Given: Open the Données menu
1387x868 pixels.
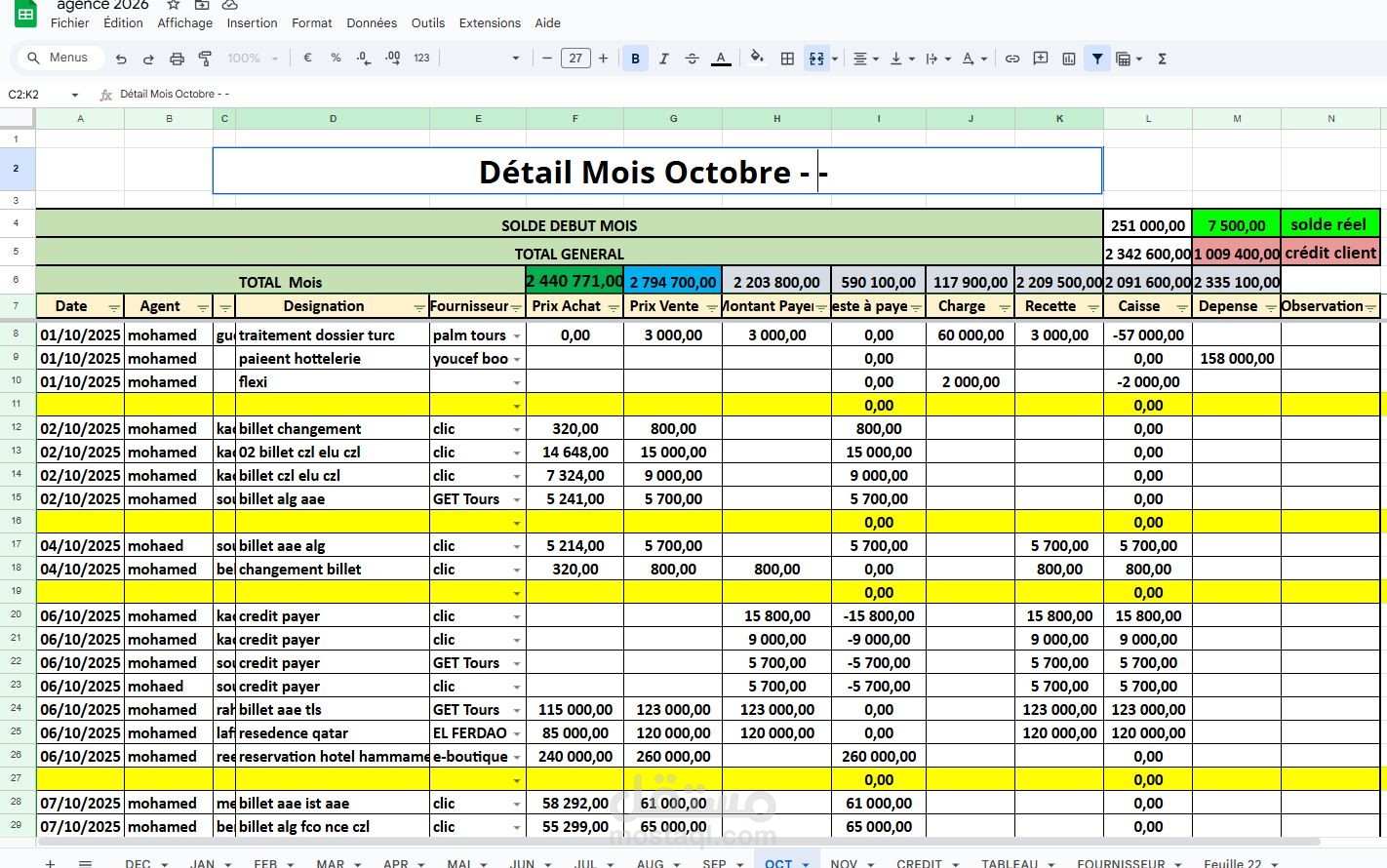Looking at the screenshot, I should coord(372,22).
